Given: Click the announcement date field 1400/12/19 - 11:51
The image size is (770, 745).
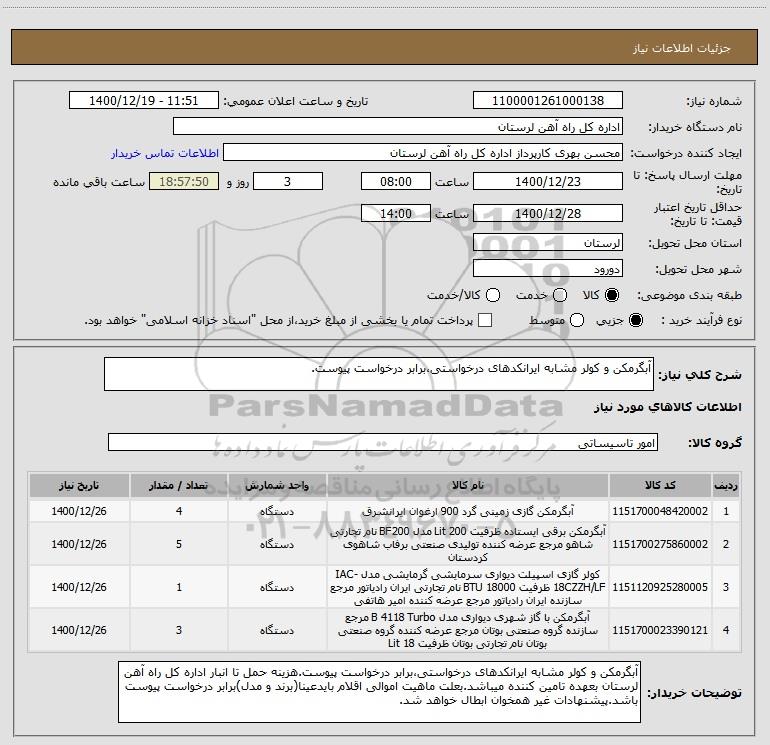Looking at the screenshot, I should click(144, 101).
